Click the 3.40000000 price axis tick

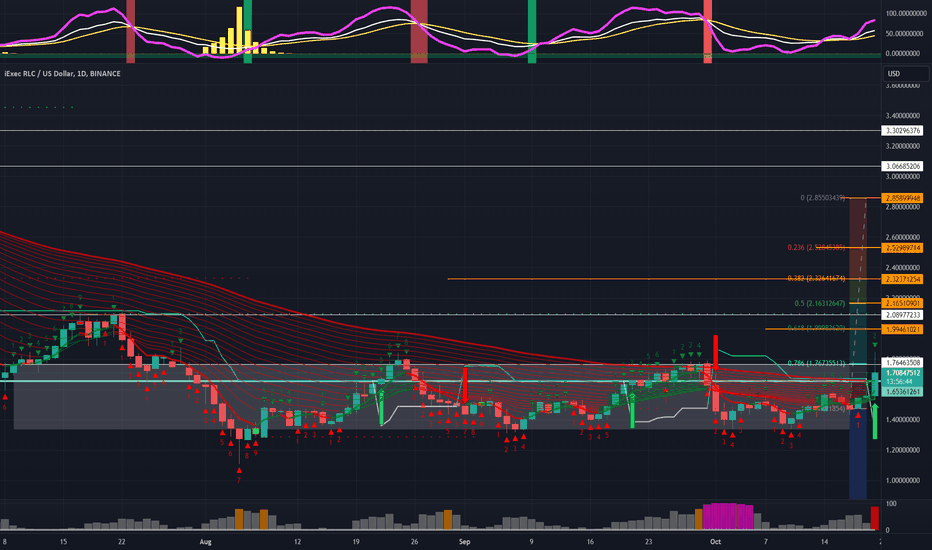(902, 116)
